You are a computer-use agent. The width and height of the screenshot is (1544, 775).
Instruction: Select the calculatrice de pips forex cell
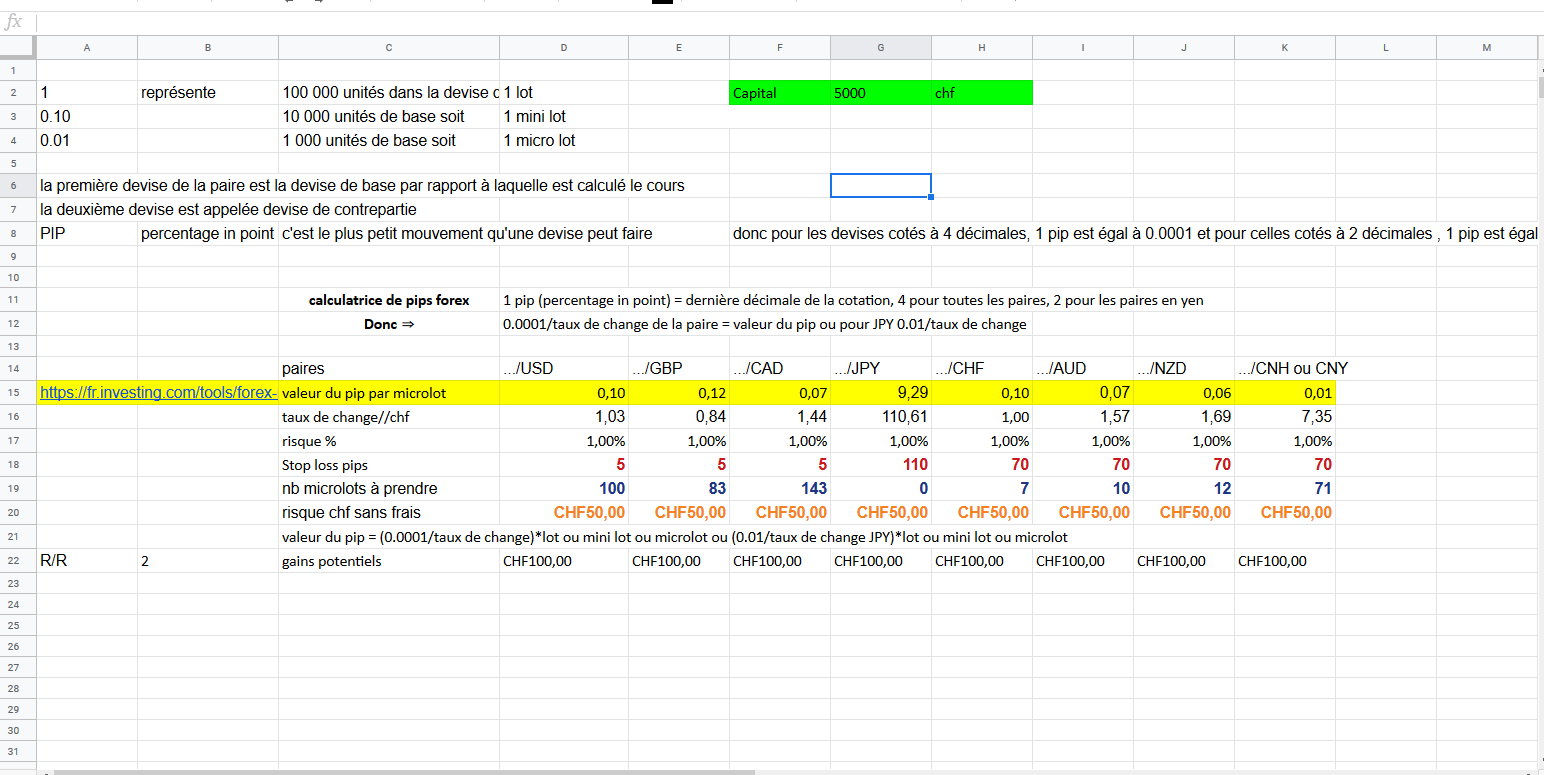point(389,300)
